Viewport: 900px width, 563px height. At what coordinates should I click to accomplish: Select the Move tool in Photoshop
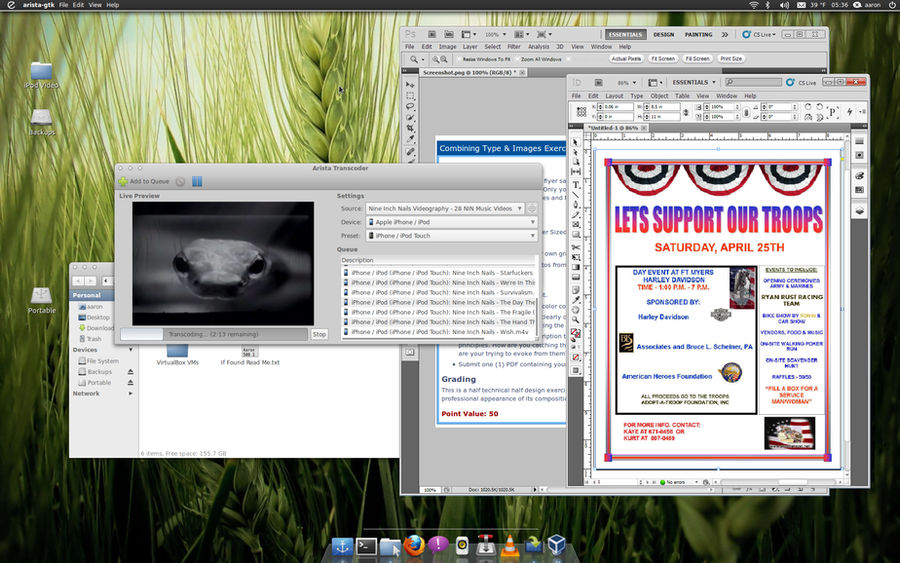[410, 84]
